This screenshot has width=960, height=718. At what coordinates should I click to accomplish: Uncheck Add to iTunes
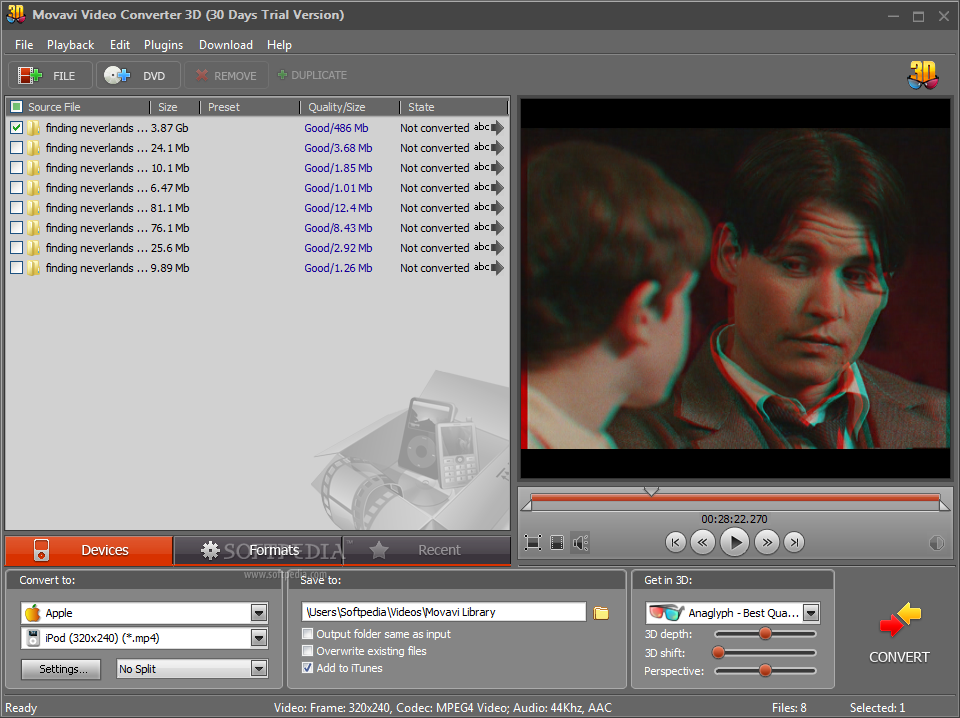(x=307, y=668)
